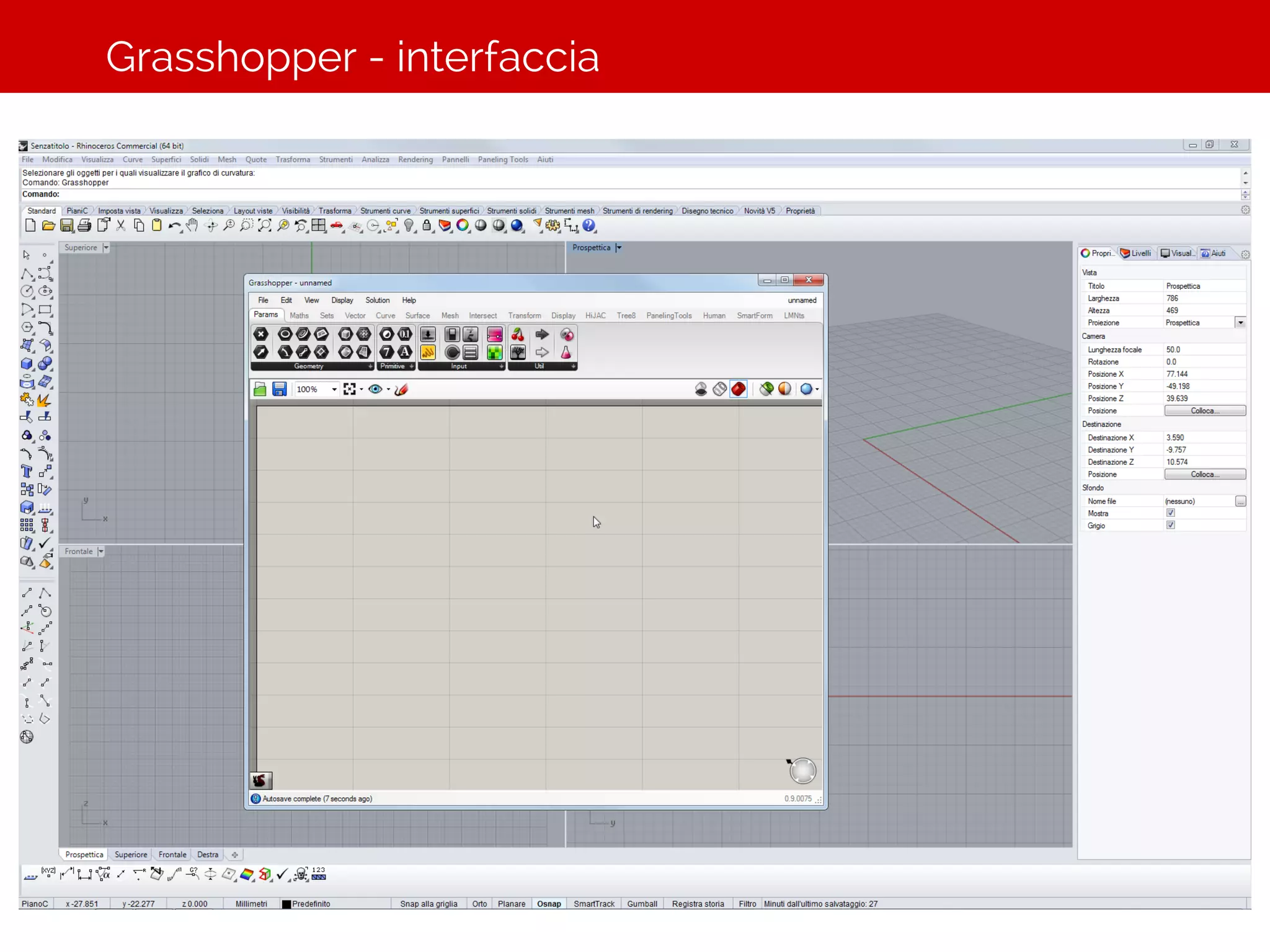1270x952 pixels.
Task: Click Colloca button under Destinazione
Action: [1205, 474]
